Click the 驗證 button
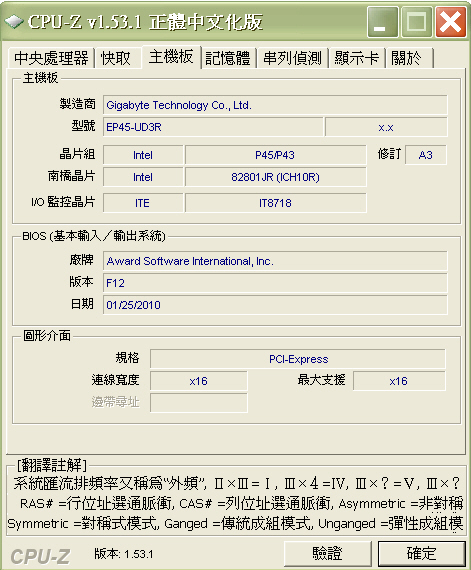This screenshot has height=570, width=471. click(327, 554)
